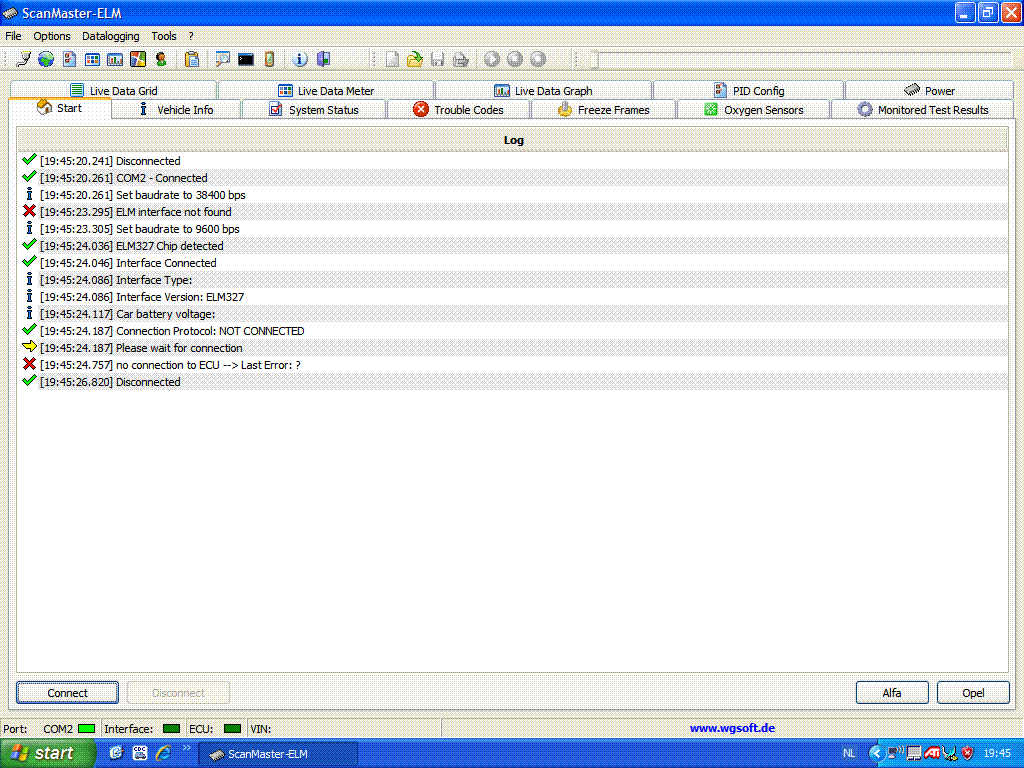The width and height of the screenshot is (1024, 768).
Task: Click the magnifier monitor icon in toolbar
Action: [x=222, y=60]
